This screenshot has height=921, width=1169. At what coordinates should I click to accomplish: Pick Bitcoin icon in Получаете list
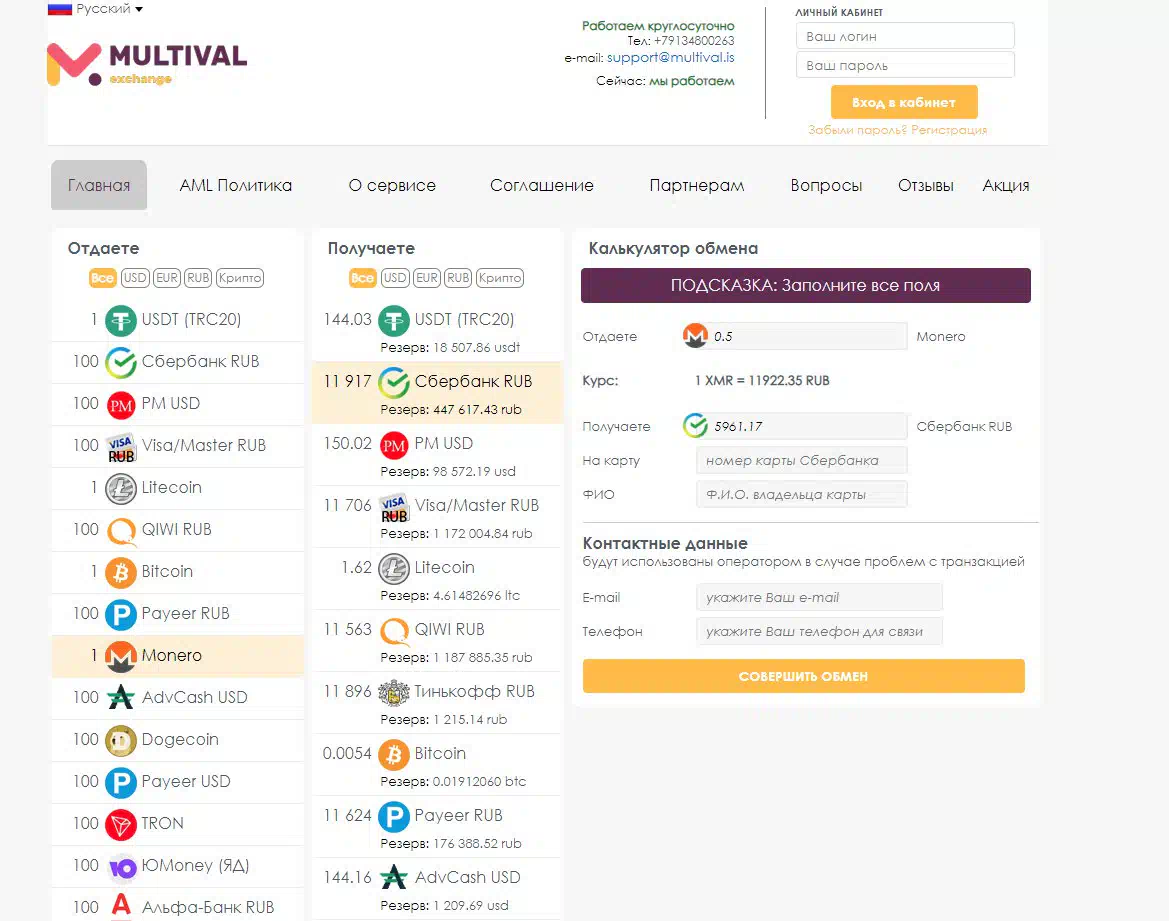394,755
